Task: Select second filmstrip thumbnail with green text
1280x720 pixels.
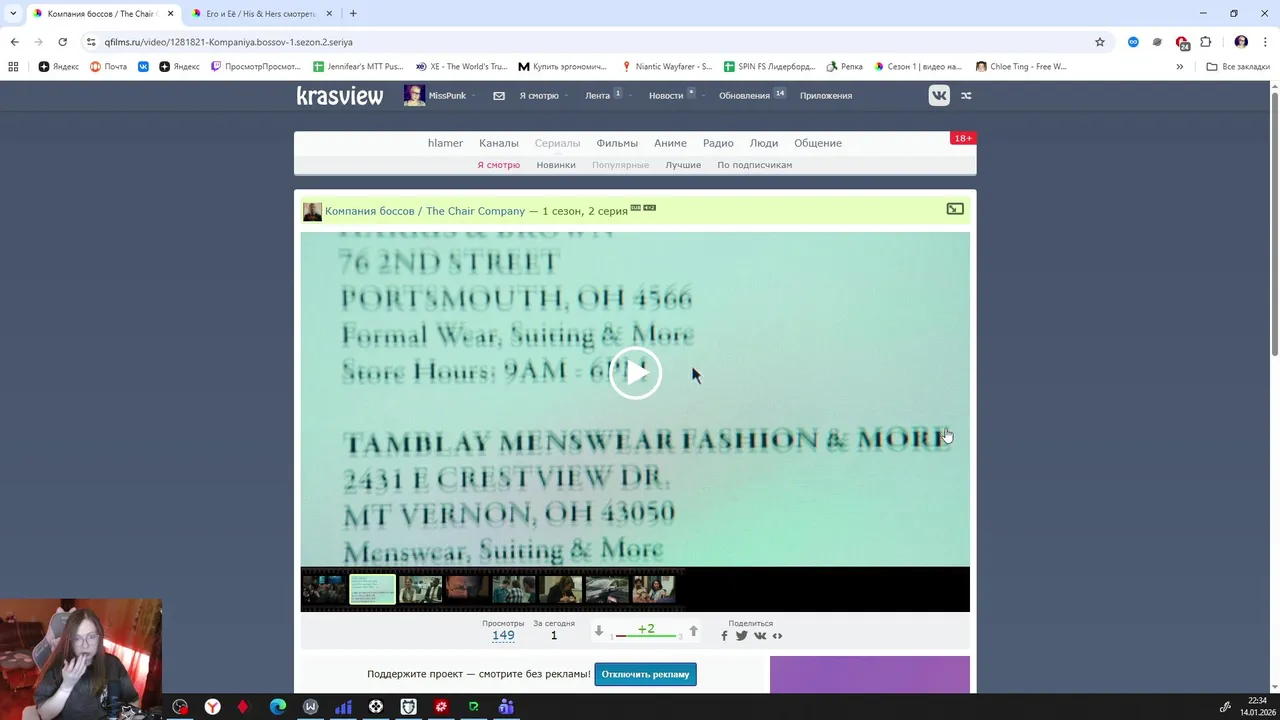Action: click(372, 589)
